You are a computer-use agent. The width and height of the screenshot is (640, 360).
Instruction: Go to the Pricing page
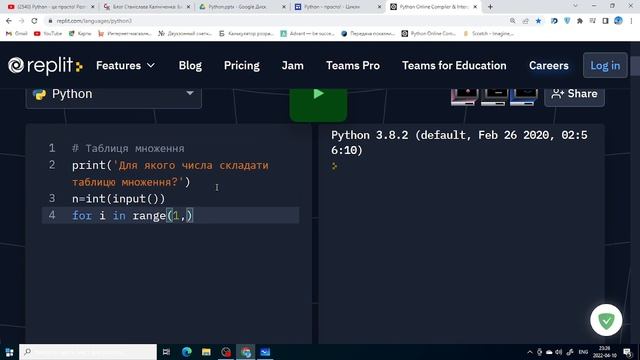point(242,66)
